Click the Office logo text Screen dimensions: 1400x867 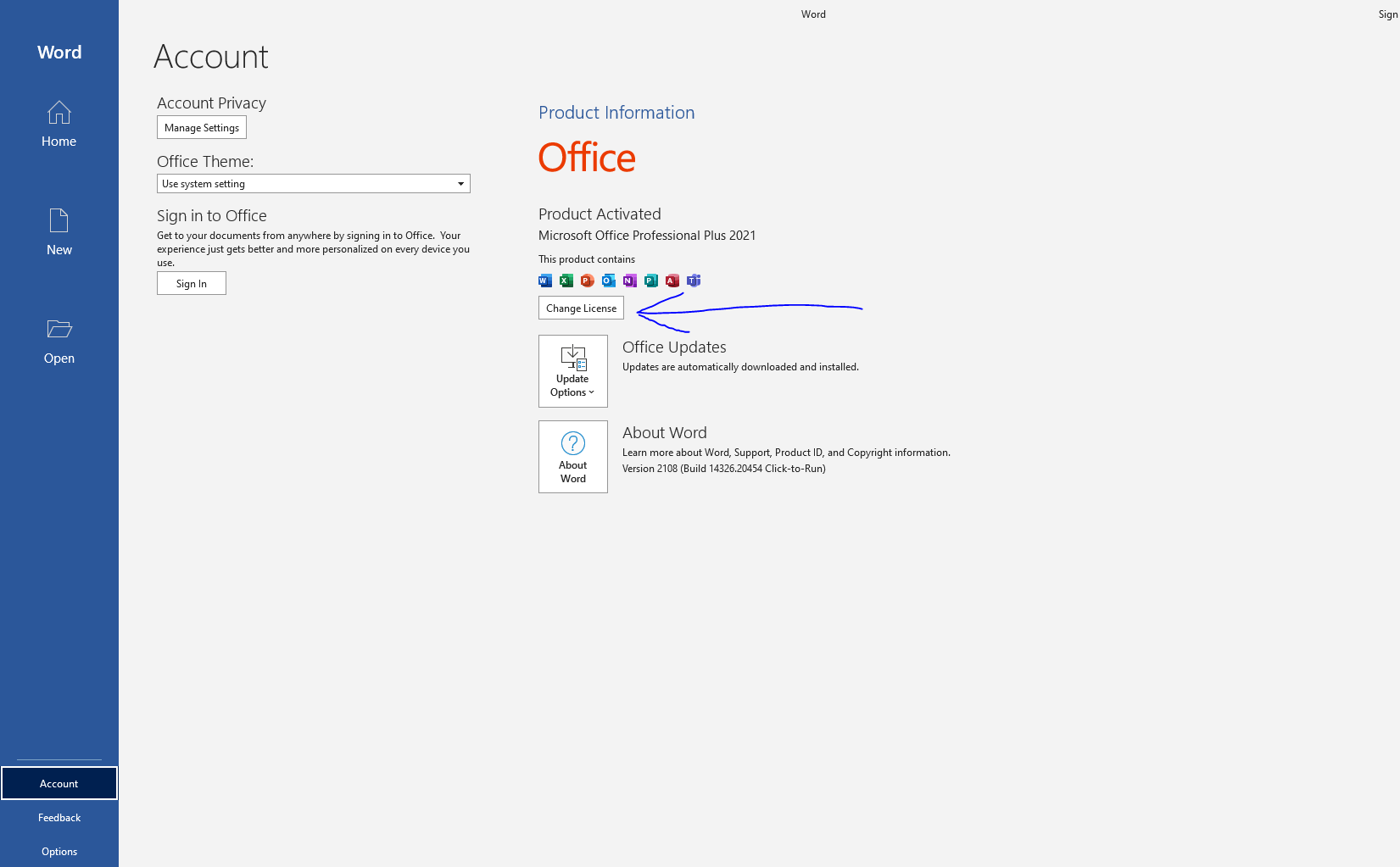click(x=587, y=158)
